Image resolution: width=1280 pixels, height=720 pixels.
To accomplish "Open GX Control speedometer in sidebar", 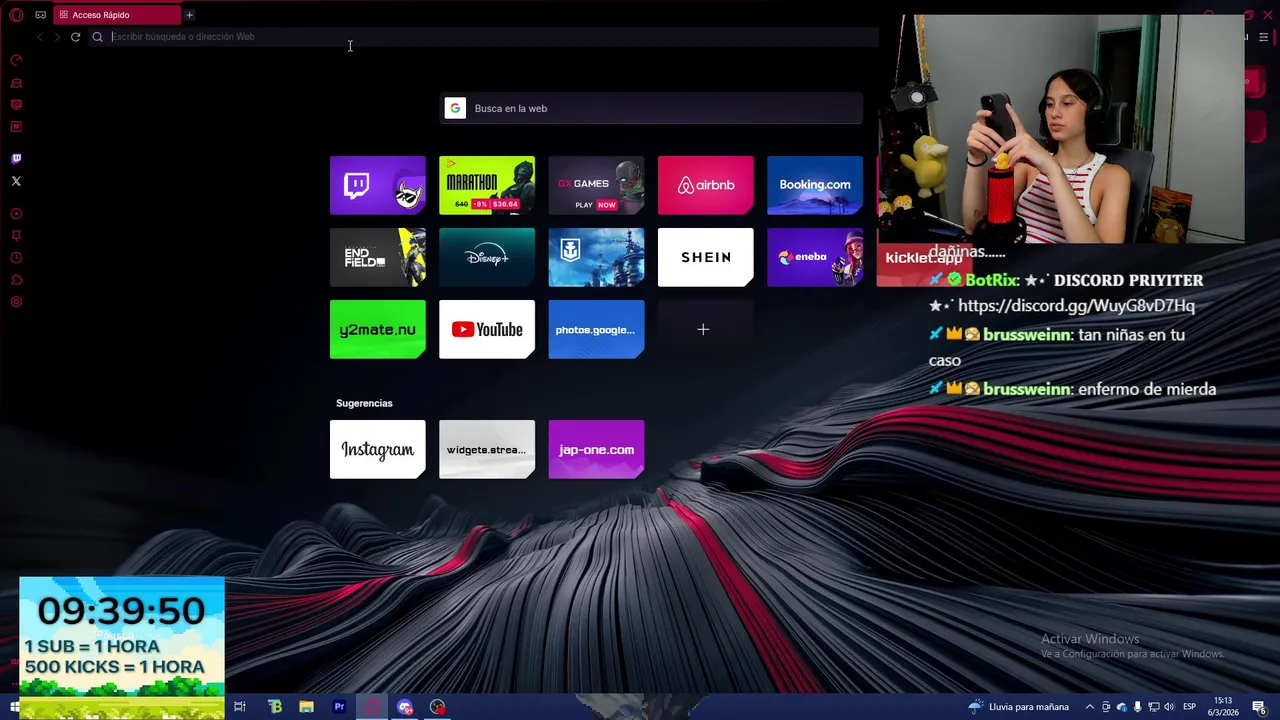I will (x=16, y=61).
